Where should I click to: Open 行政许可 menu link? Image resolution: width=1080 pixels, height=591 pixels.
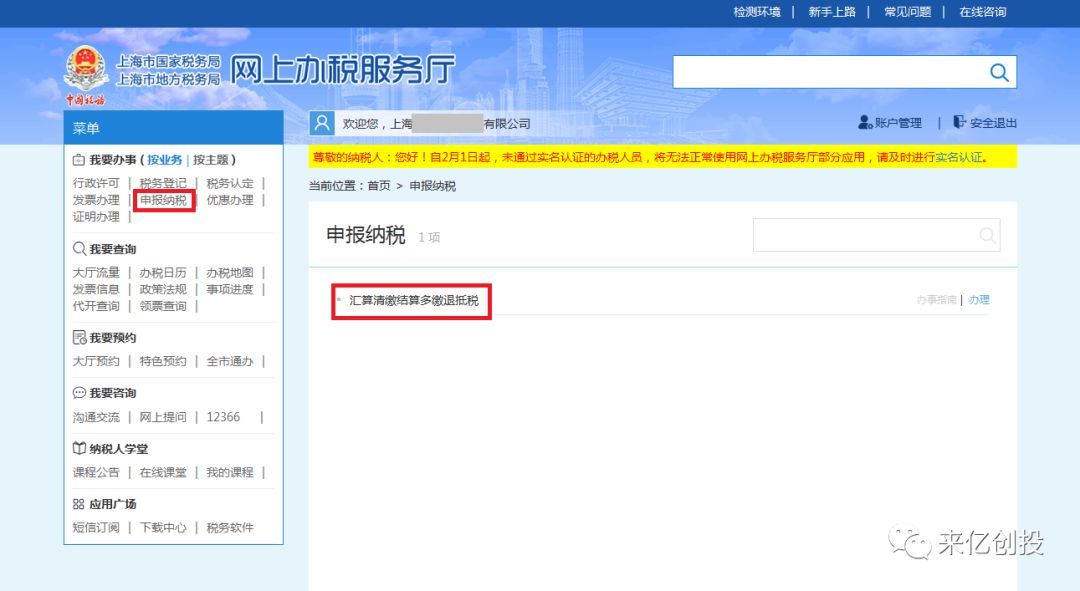[96, 183]
